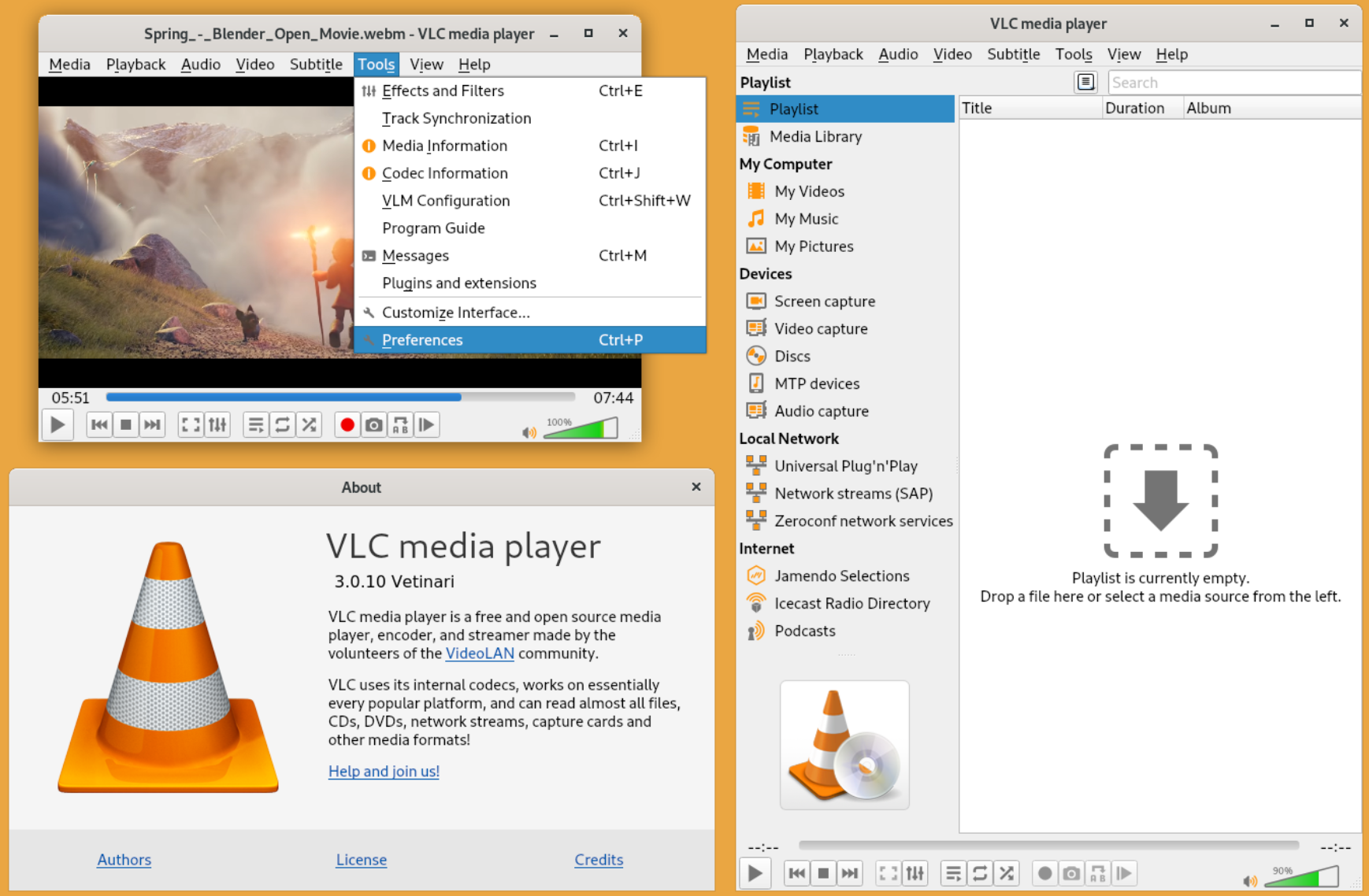Take a video snapshot with the camera icon

coord(373,424)
